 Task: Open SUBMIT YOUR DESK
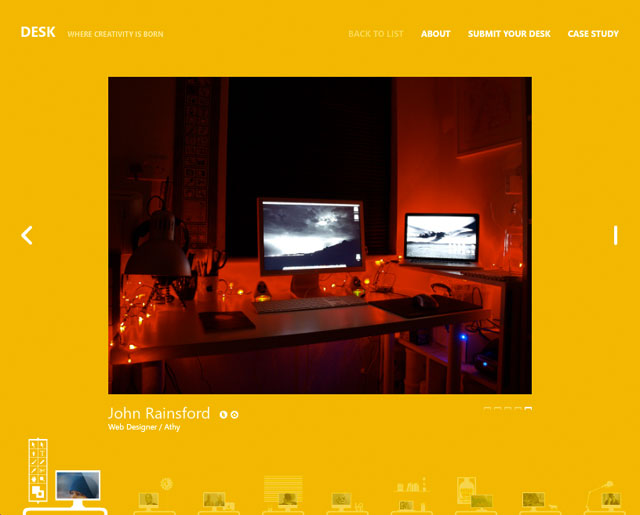click(x=509, y=34)
